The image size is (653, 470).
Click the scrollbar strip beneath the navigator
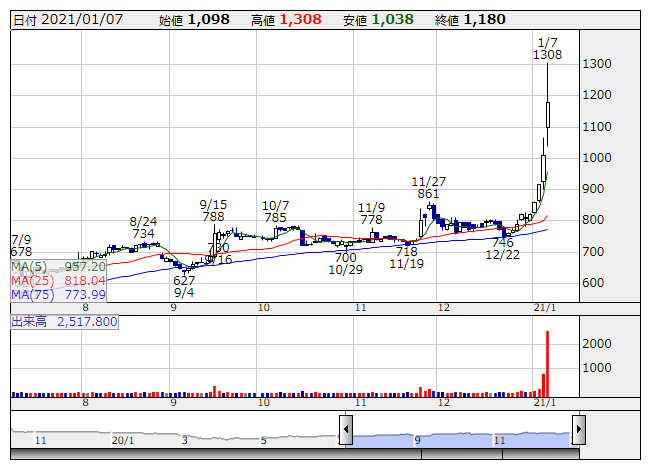[x=300, y=454]
